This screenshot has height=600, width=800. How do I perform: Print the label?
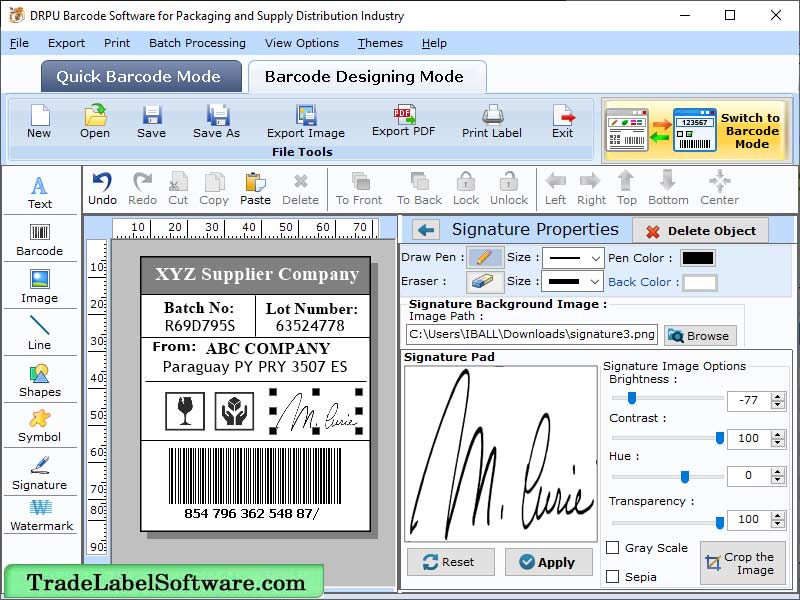pyautogui.click(x=492, y=121)
